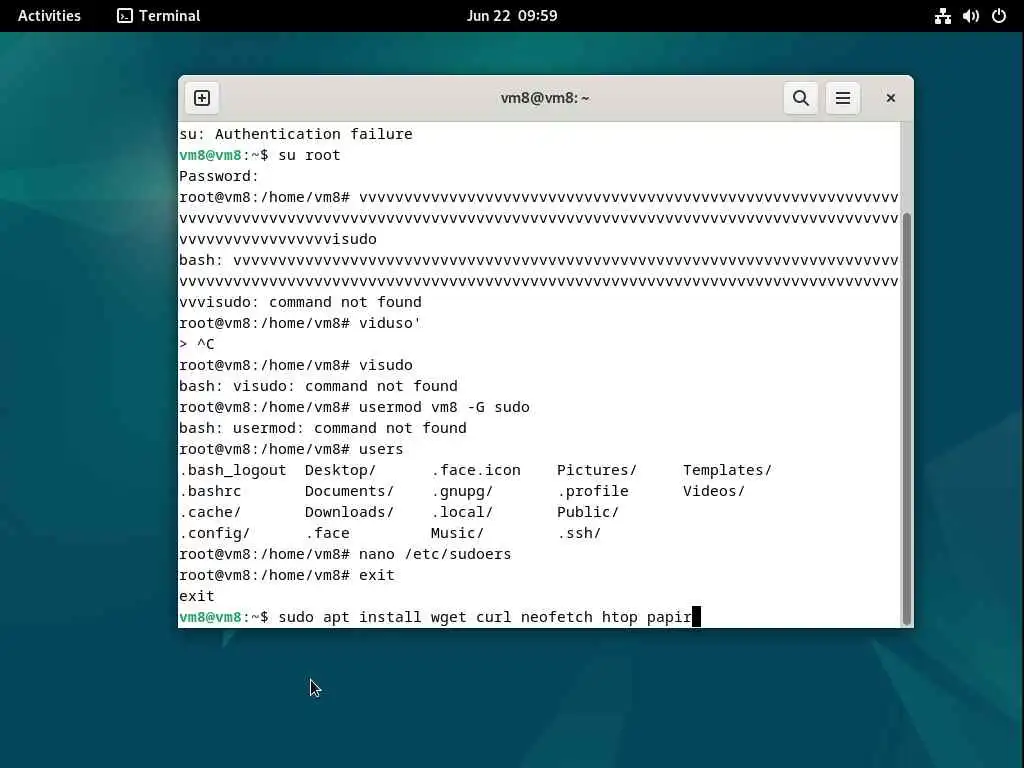Viewport: 1024px width, 768px height.
Task: Click the '.face.icon' entry
Action: pos(475,470)
